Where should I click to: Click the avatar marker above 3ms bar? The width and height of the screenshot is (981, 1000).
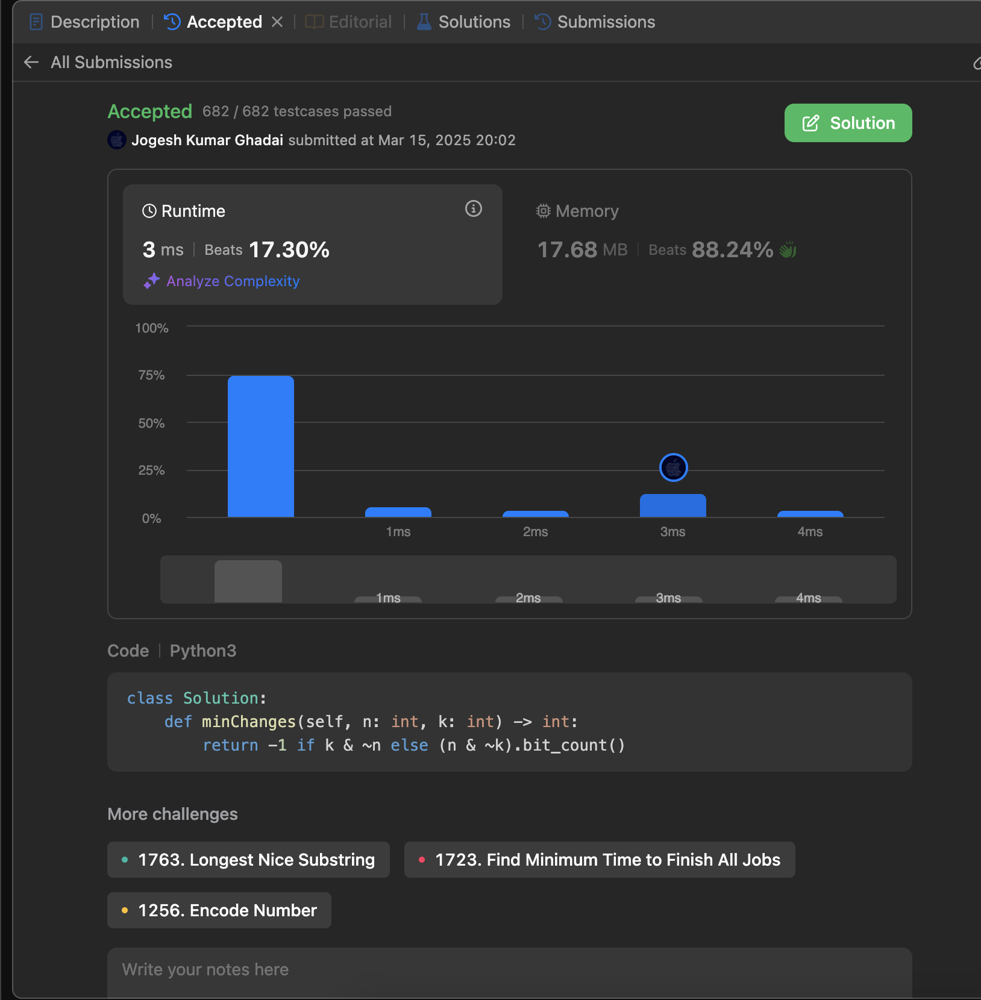coord(673,467)
